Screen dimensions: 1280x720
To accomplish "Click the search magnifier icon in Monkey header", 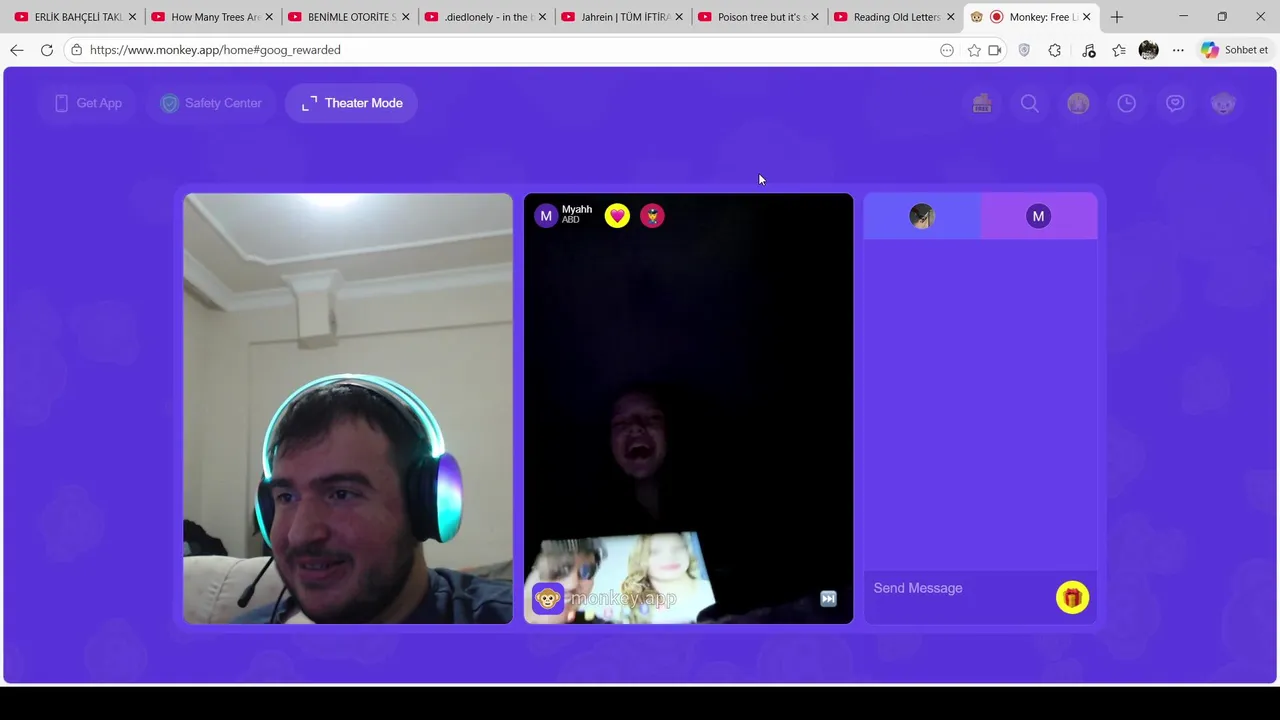I will coord(1029,103).
